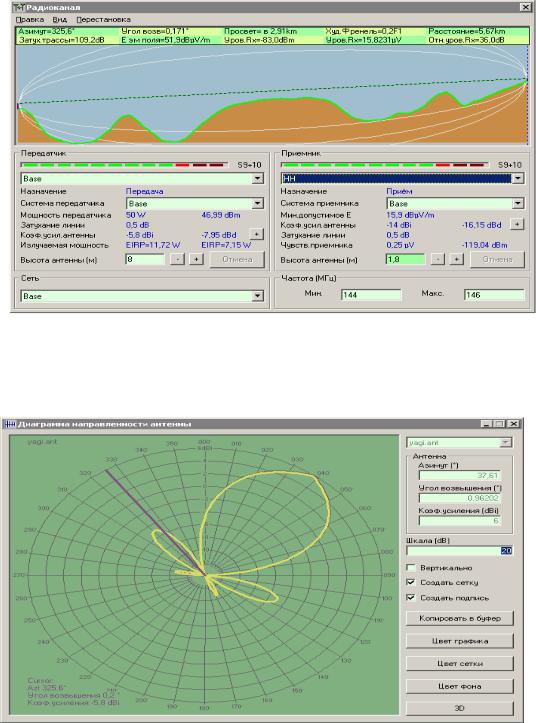Minimize the antenna diagram window
Image resolution: width=536 pixels, height=723 pixels.
(486, 424)
